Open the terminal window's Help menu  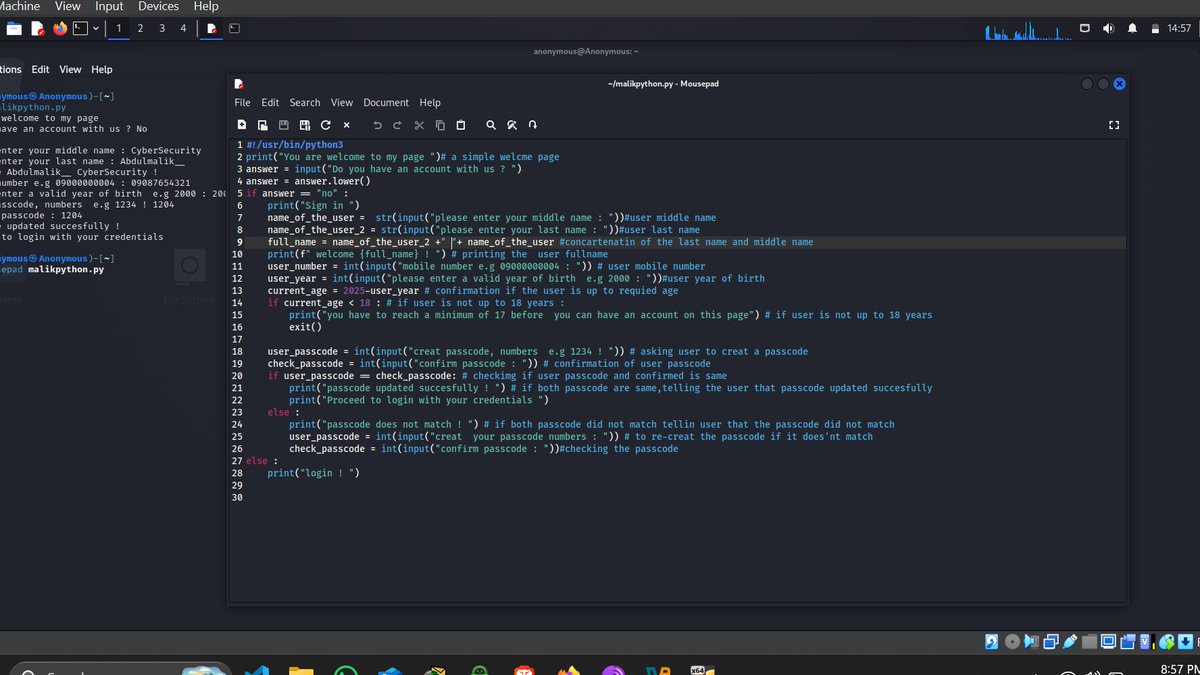[102, 69]
